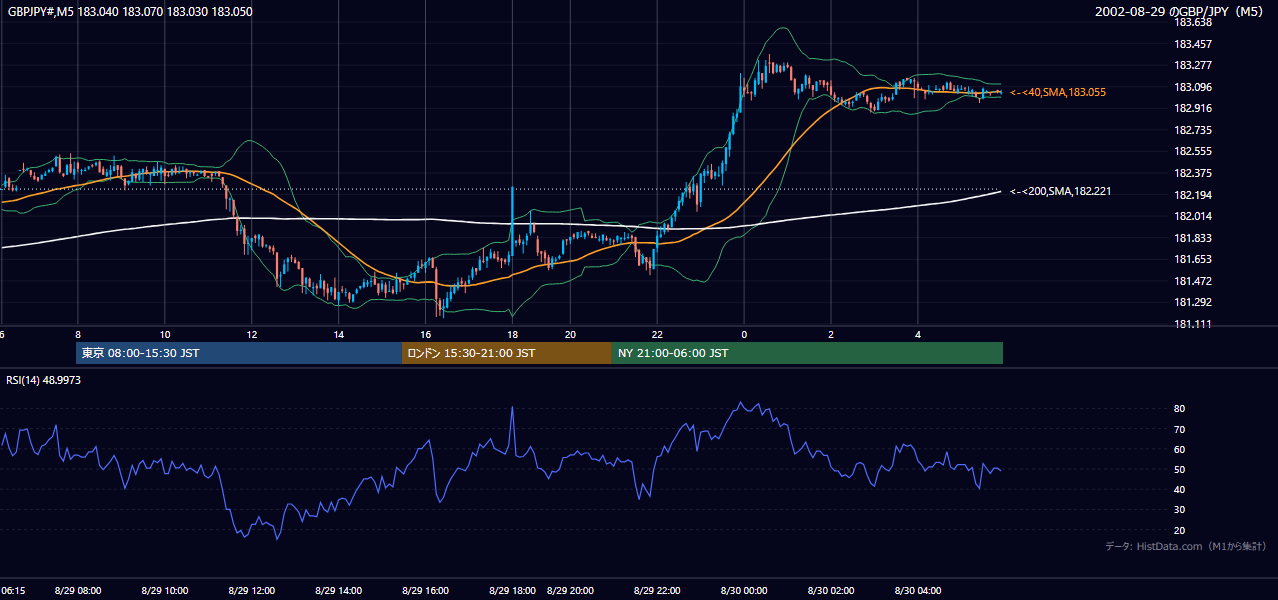The width and height of the screenshot is (1278, 600).
Task: Click the 182.194 price axis label
Action: (x=1192, y=195)
